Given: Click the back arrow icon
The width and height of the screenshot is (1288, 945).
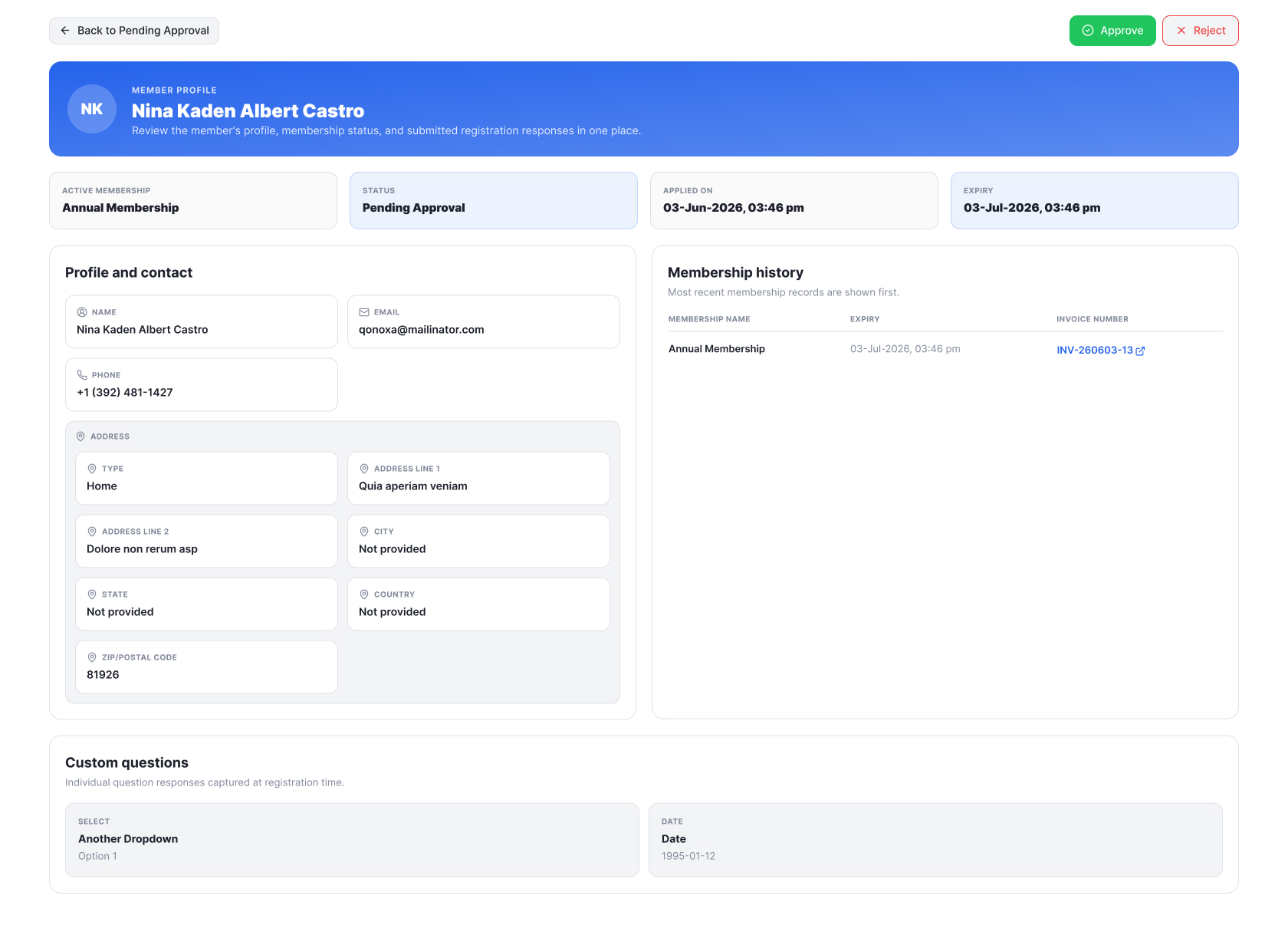Looking at the screenshot, I should [x=65, y=31].
